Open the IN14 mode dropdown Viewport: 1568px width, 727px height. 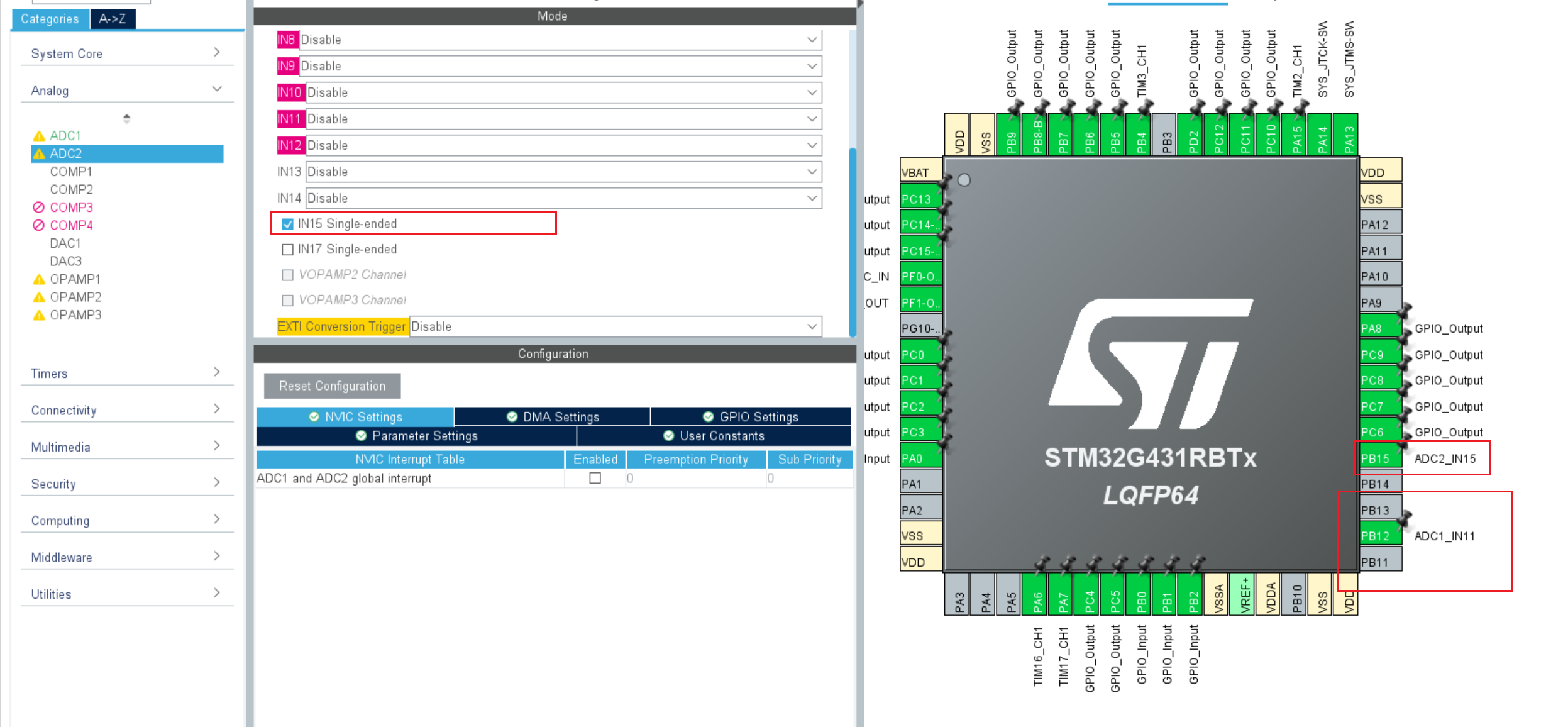564,199
